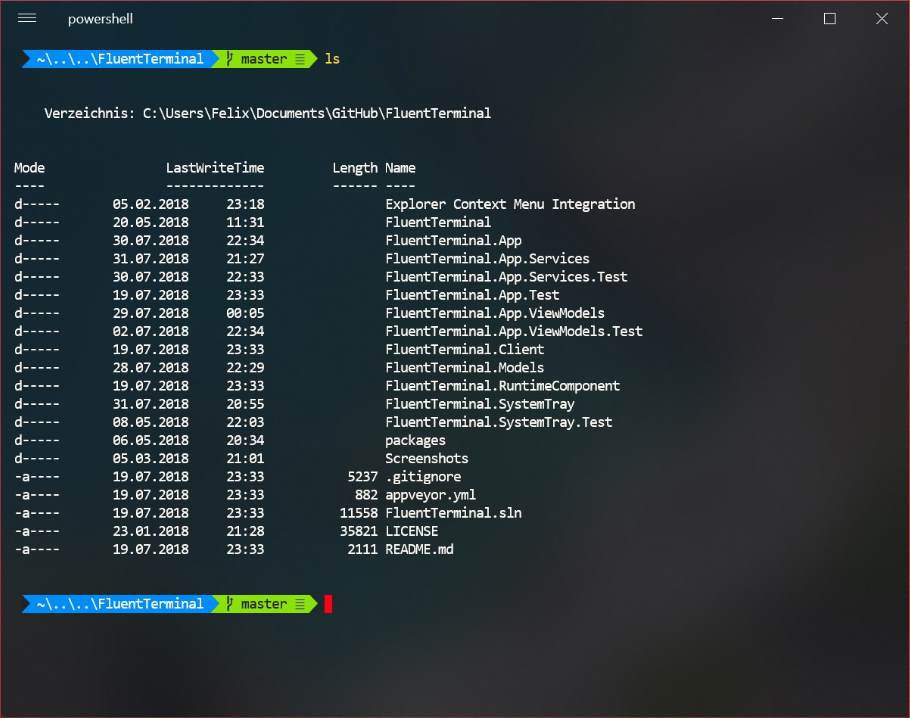Click the 'LastWriteTime' column header

tap(215, 168)
